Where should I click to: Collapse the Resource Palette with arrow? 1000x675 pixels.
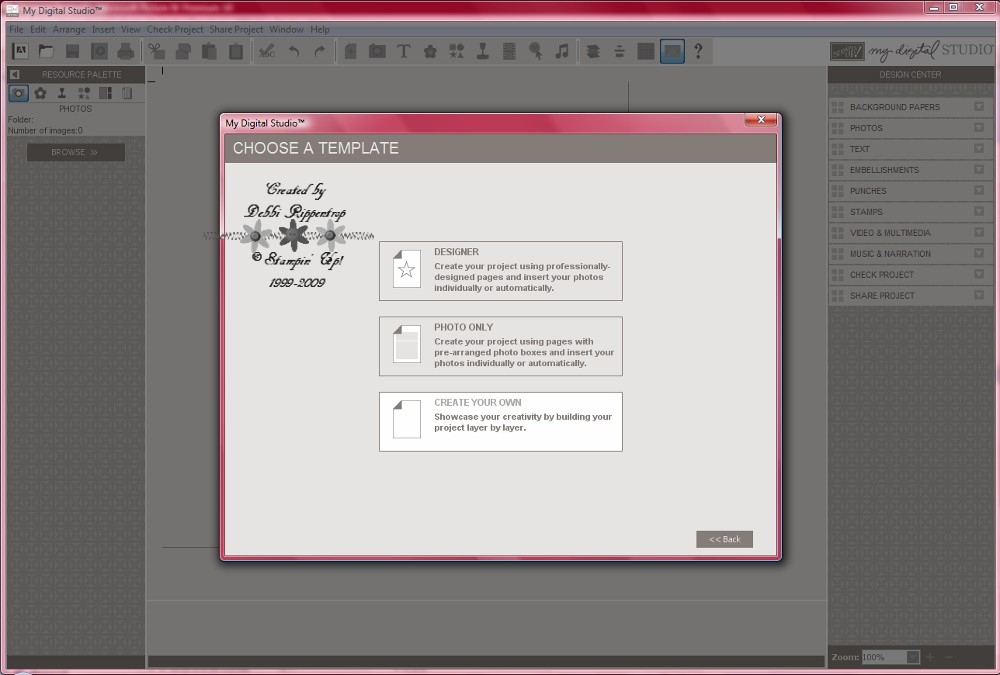pos(15,74)
